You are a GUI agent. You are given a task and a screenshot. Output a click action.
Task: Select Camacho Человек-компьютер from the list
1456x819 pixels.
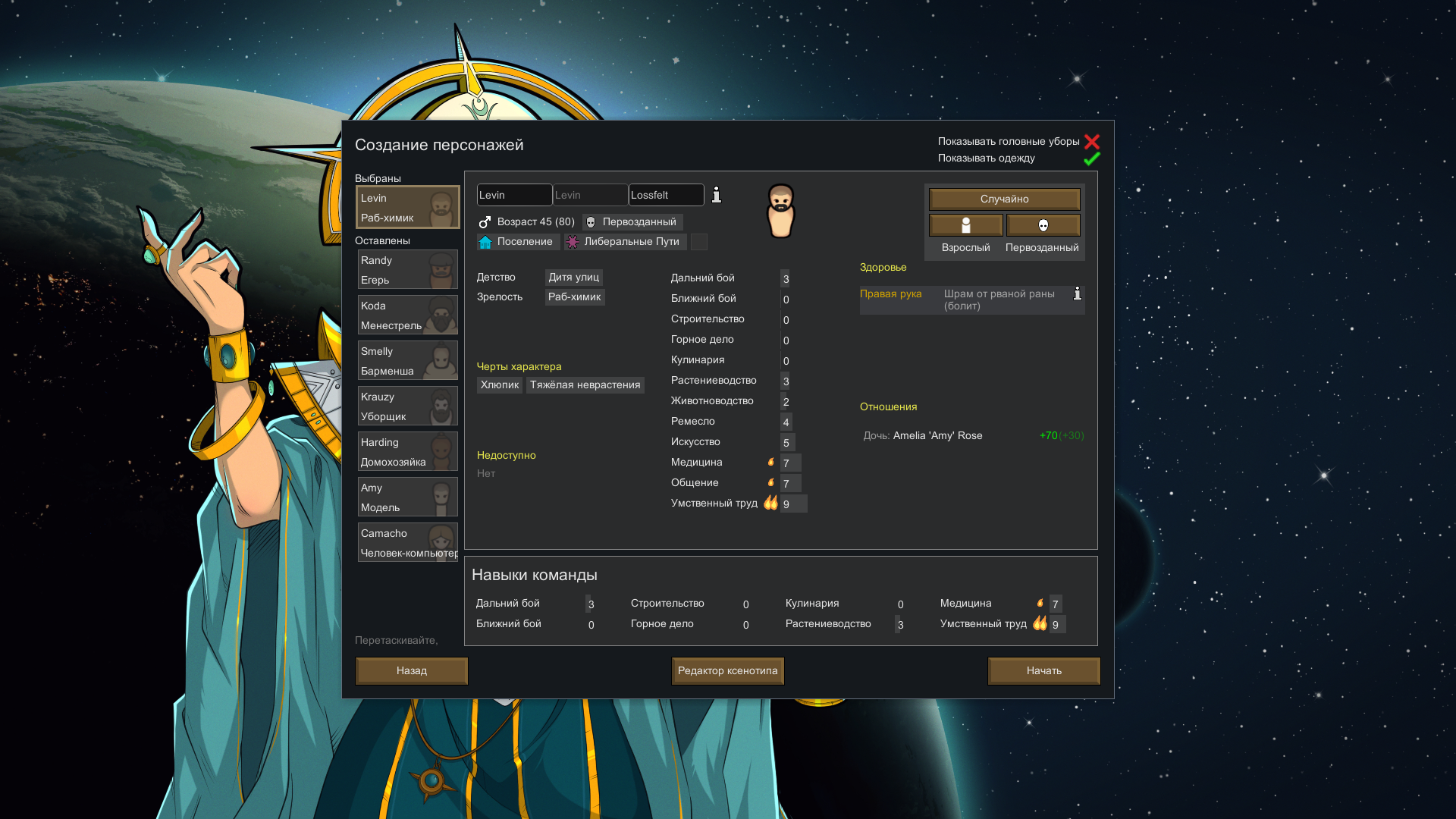[408, 542]
